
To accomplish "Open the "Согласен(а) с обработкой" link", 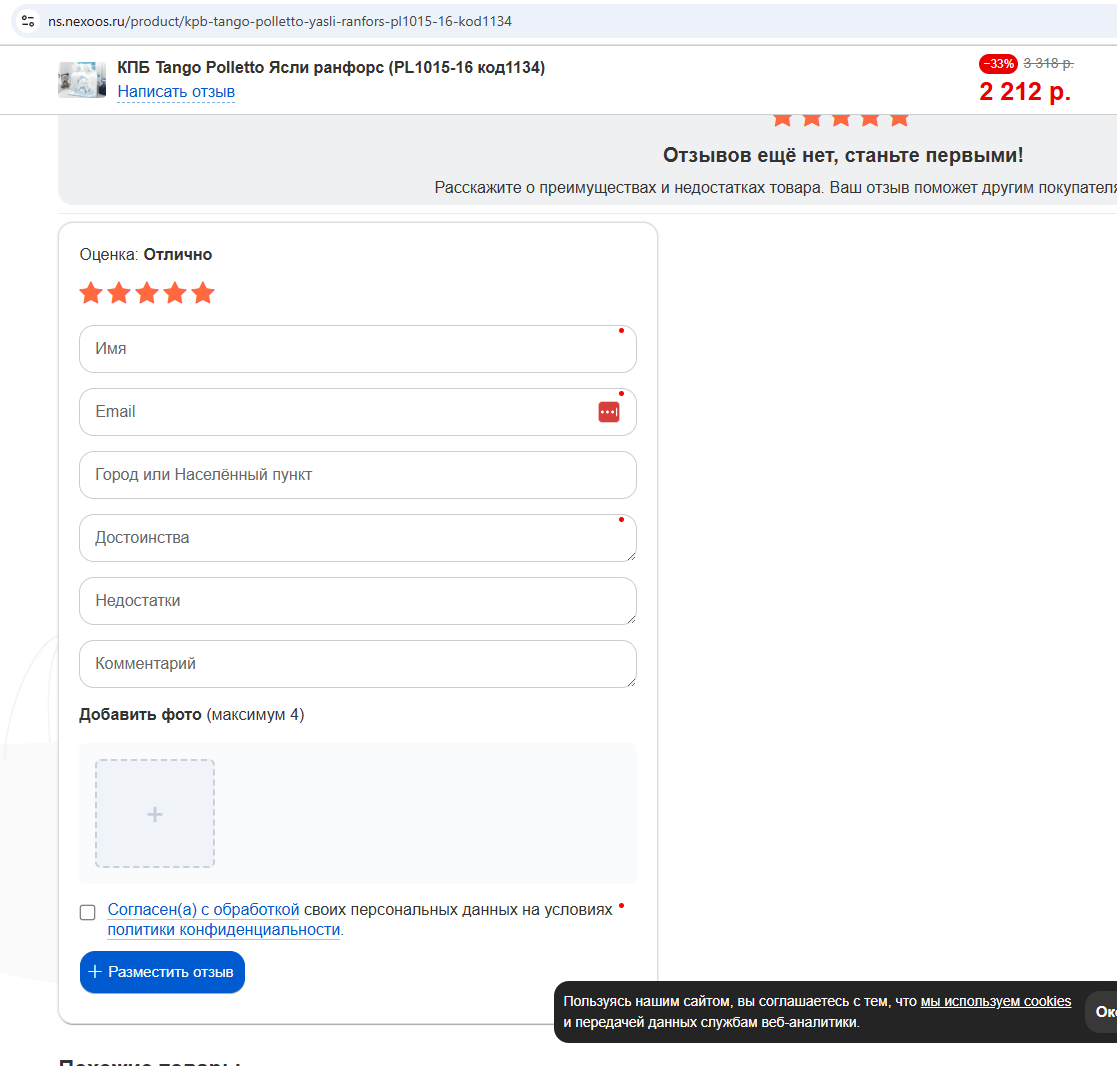I will 203,910.
